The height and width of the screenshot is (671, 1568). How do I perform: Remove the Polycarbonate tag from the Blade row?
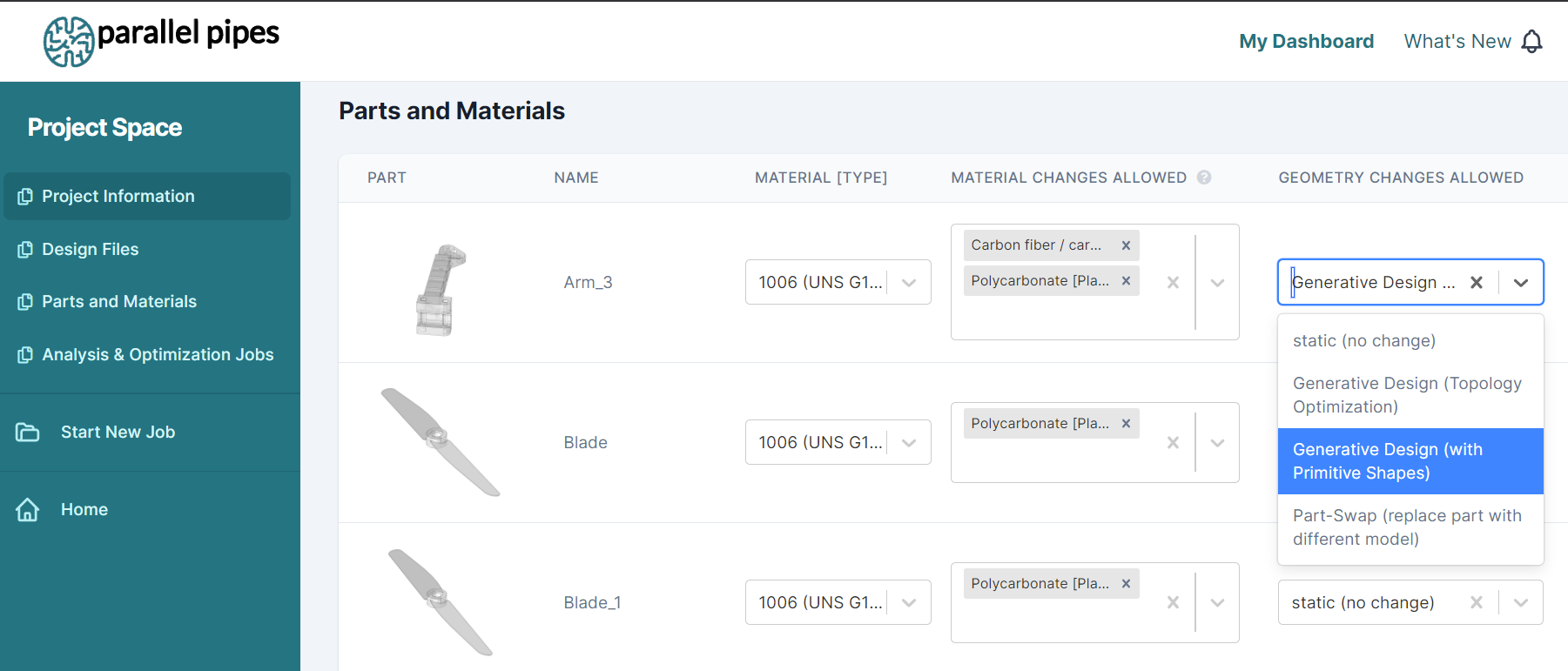pos(1126,424)
